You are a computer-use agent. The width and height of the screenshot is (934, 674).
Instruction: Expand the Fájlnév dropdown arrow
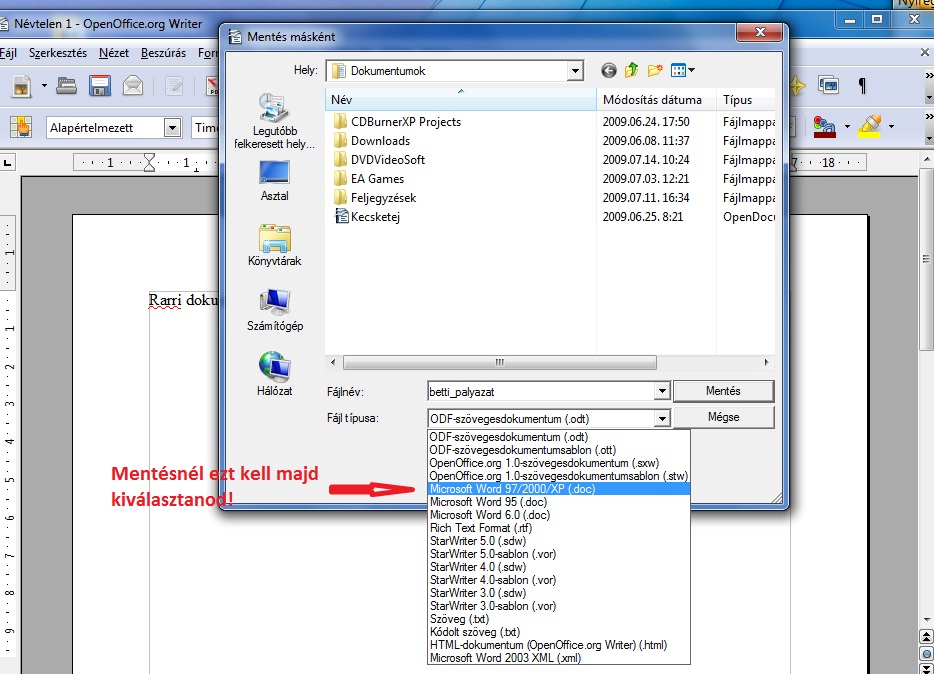point(662,392)
